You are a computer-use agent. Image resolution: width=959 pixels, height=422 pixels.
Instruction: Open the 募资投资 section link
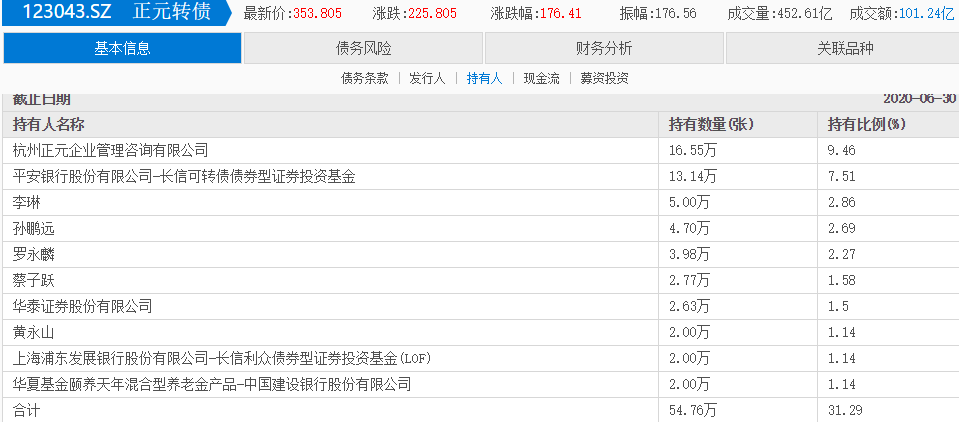point(603,78)
